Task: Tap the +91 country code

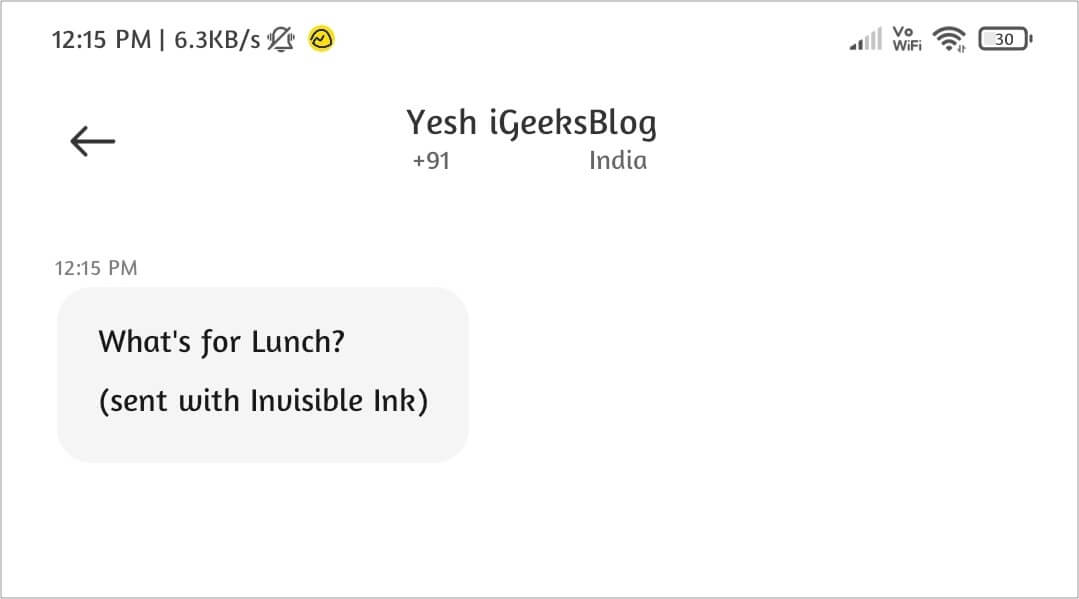Action: point(431,161)
